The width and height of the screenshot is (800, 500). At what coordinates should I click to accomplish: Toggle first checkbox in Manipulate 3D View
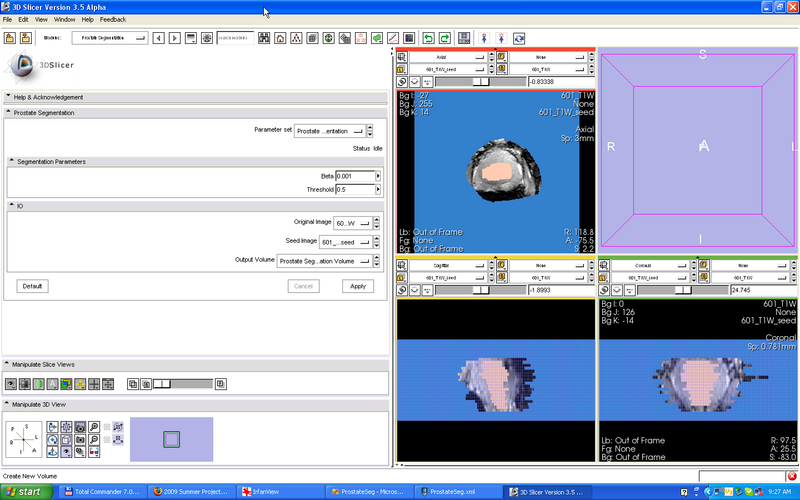click(x=105, y=427)
